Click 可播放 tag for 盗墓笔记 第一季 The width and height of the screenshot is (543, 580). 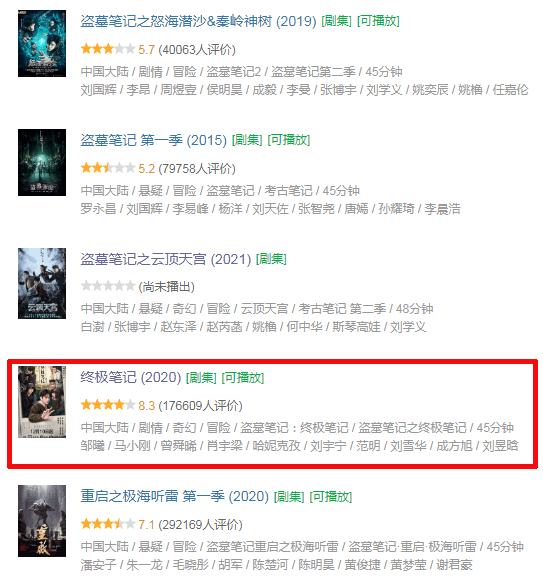pos(289,140)
